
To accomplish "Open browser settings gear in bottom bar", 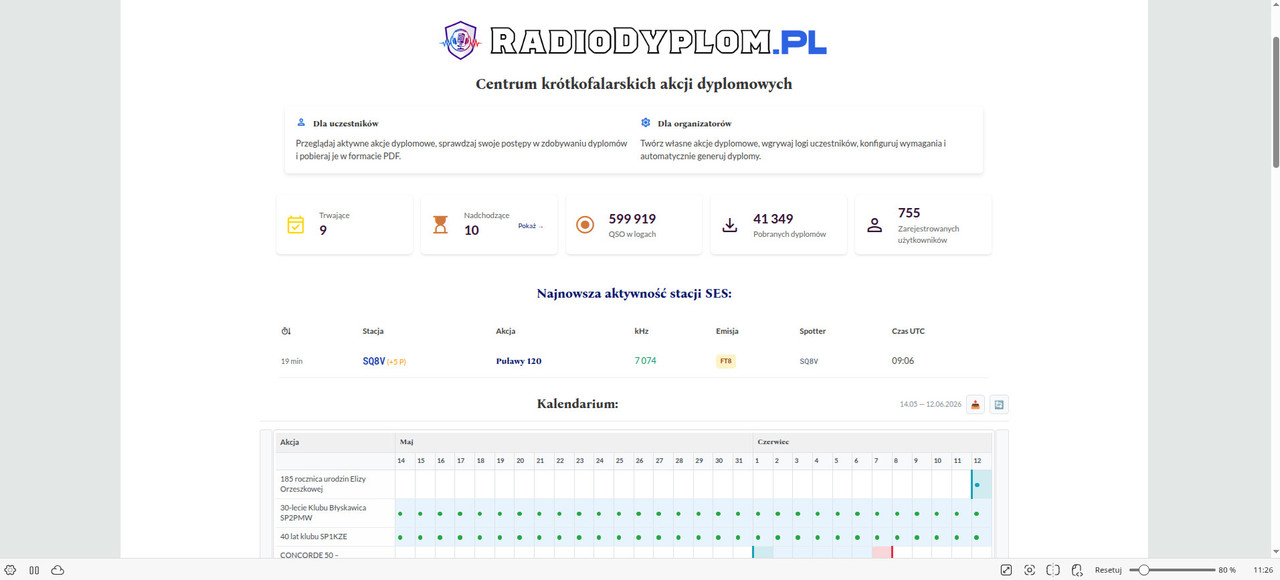I will tap(10, 570).
